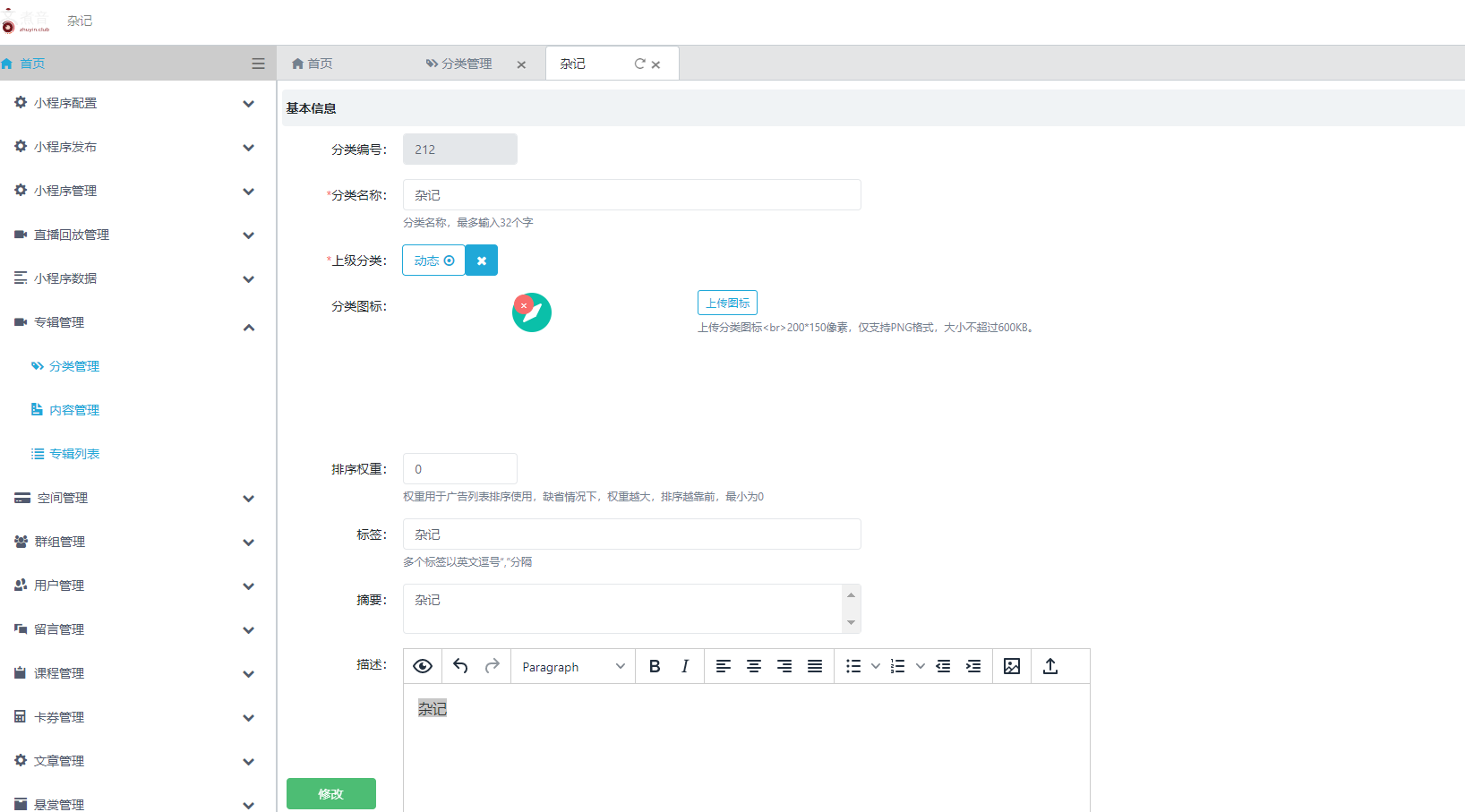
Task: Align text center in editor toolbar
Action: pos(754,666)
